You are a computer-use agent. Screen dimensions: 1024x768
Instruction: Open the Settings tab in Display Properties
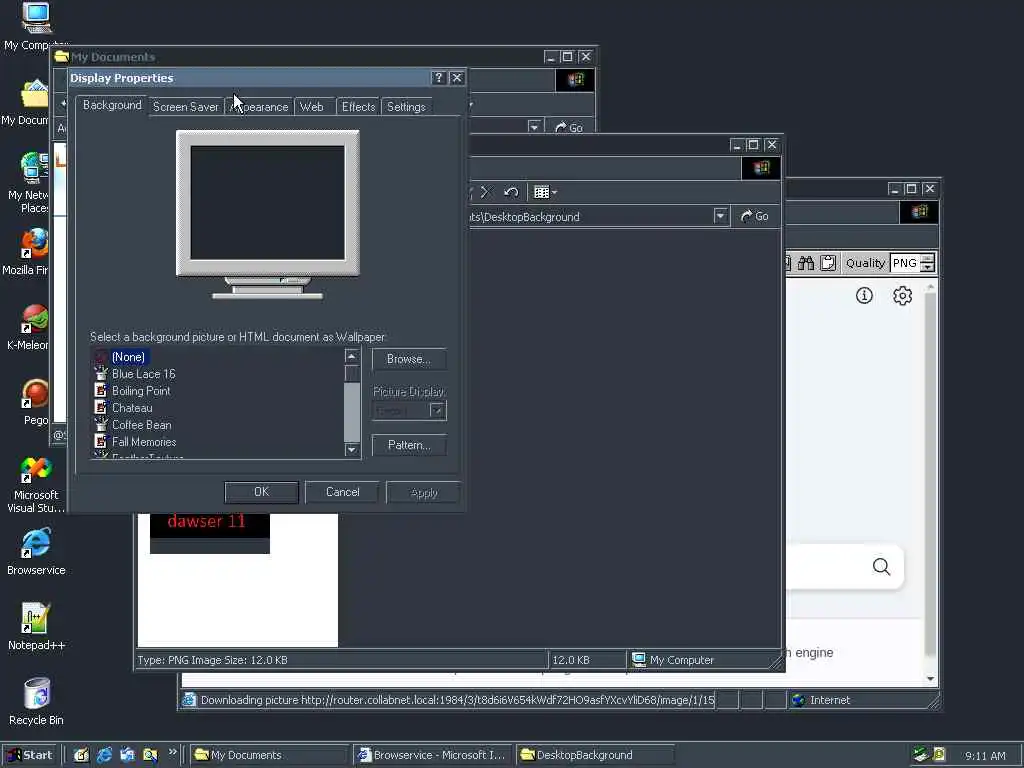pyautogui.click(x=406, y=106)
